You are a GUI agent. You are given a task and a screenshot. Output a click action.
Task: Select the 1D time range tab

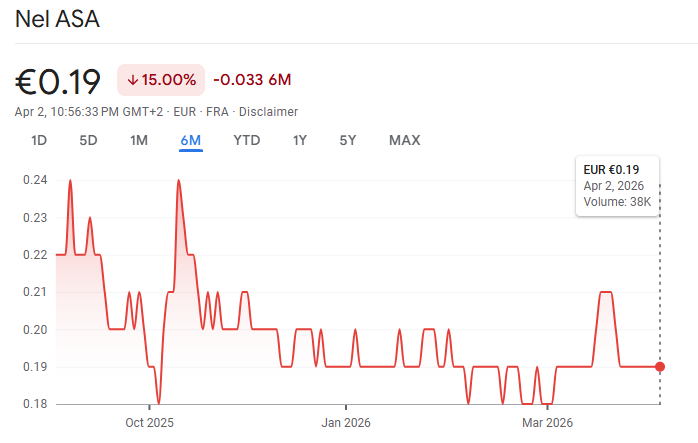(x=39, y=140)
